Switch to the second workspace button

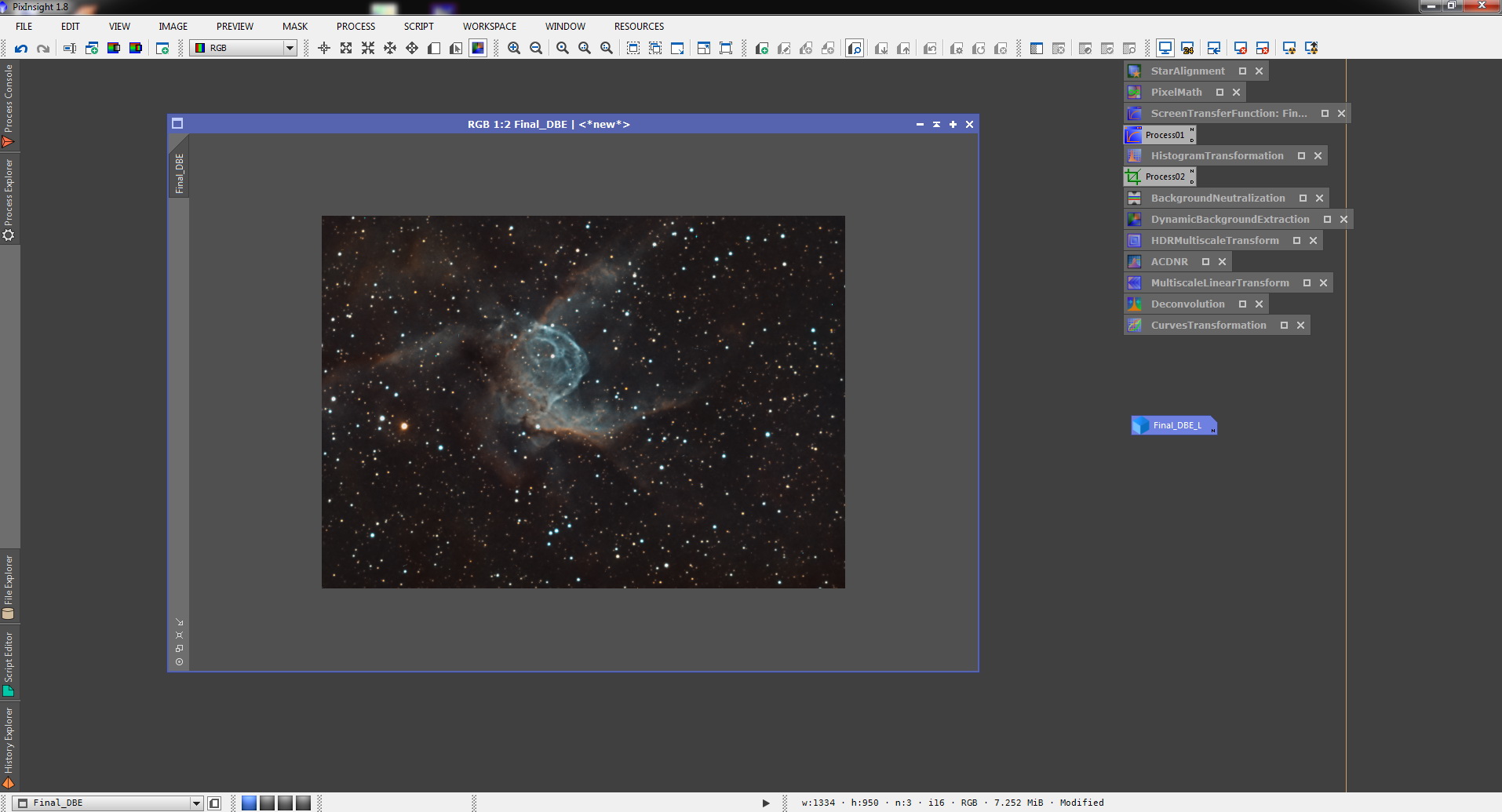[267, 803]
